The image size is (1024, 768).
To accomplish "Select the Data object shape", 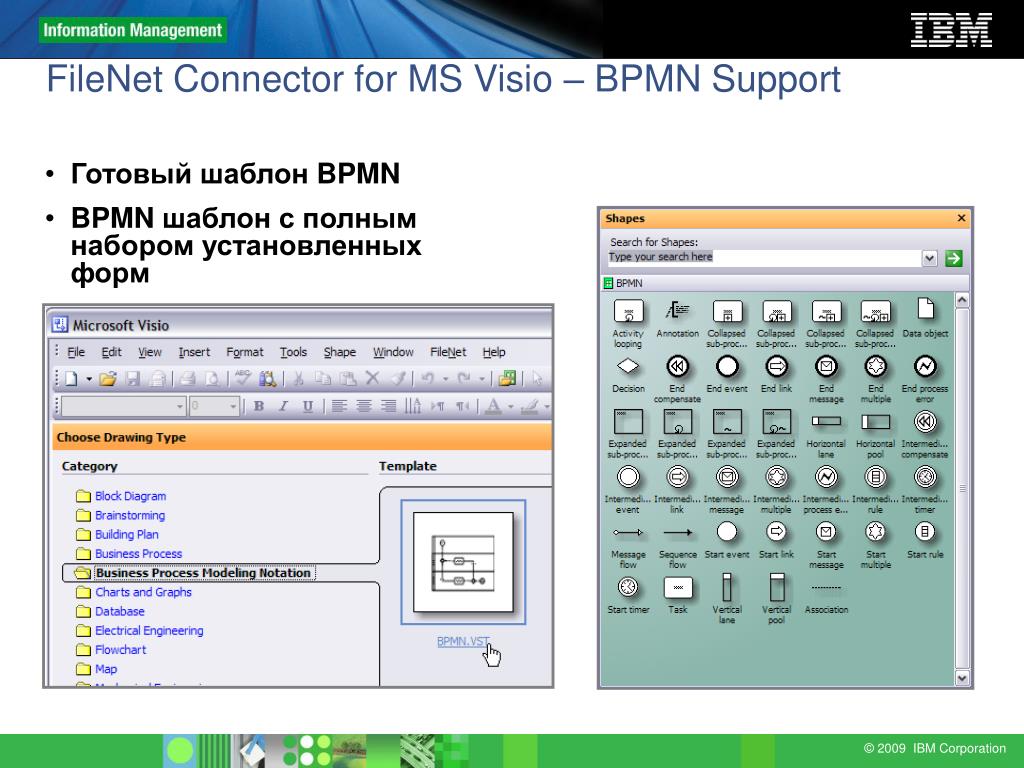I will click(925, 309).
